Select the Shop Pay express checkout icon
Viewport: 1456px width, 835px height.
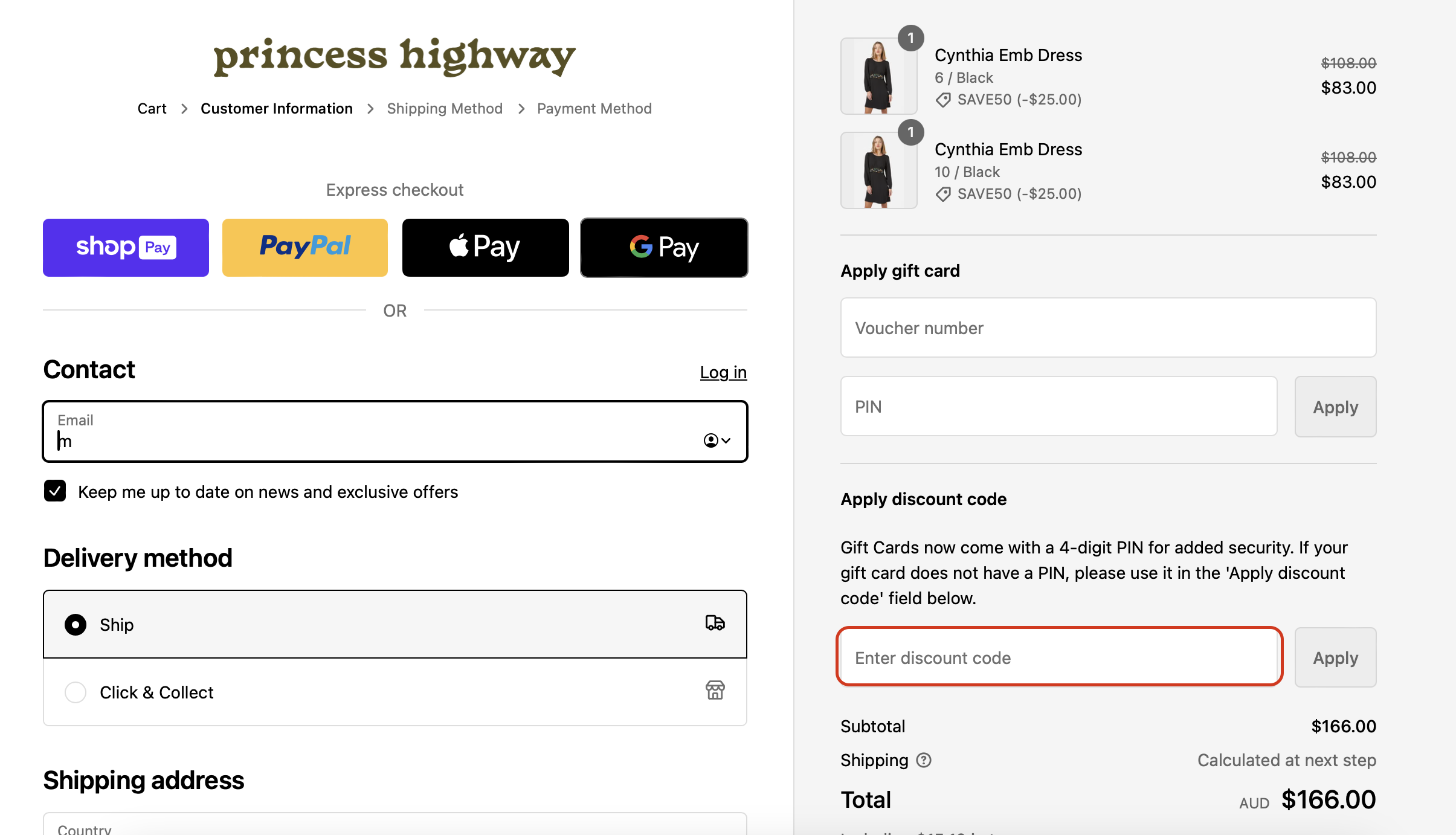(x=125, y=247)
